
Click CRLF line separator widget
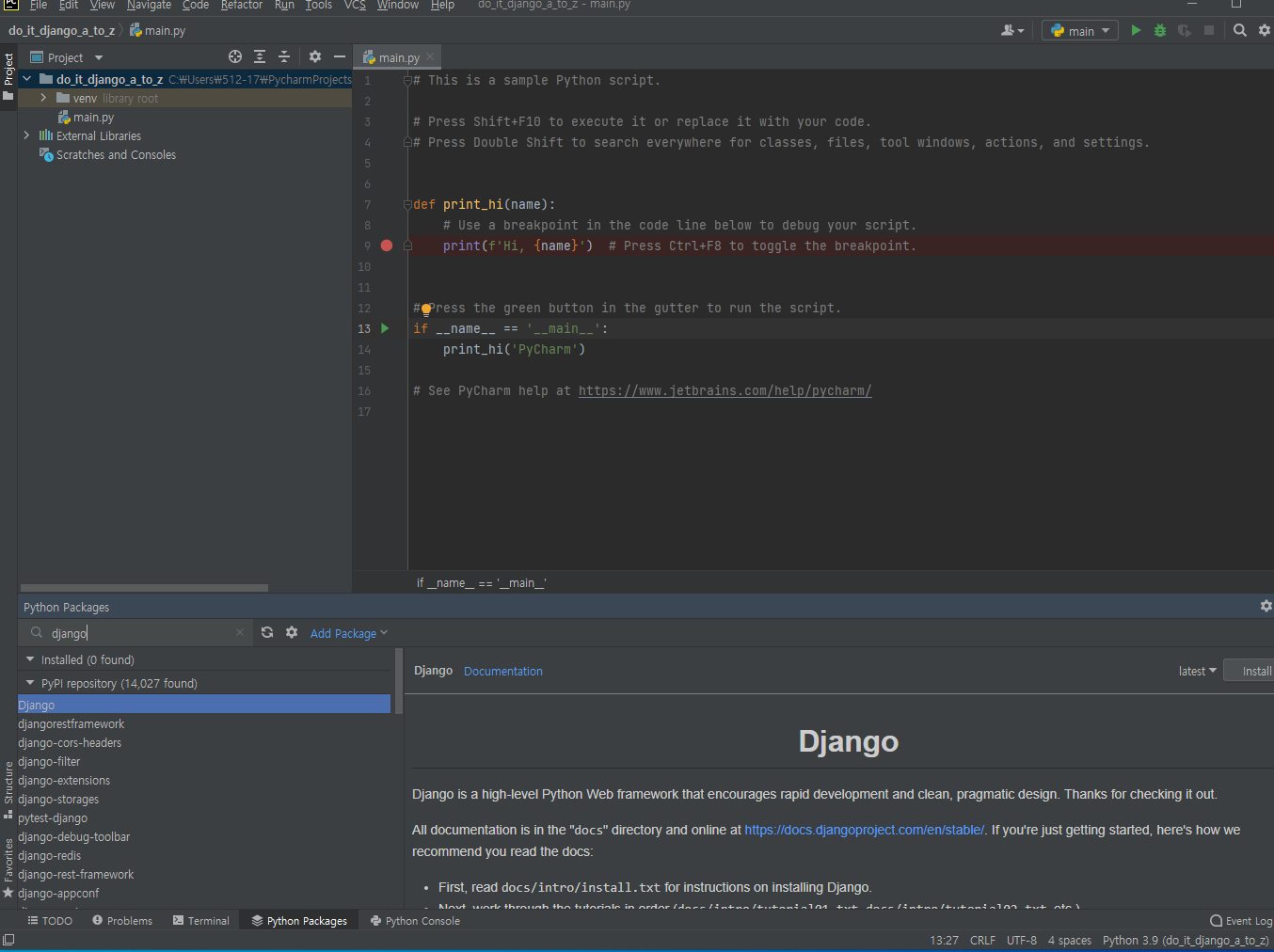coord(982,940)
